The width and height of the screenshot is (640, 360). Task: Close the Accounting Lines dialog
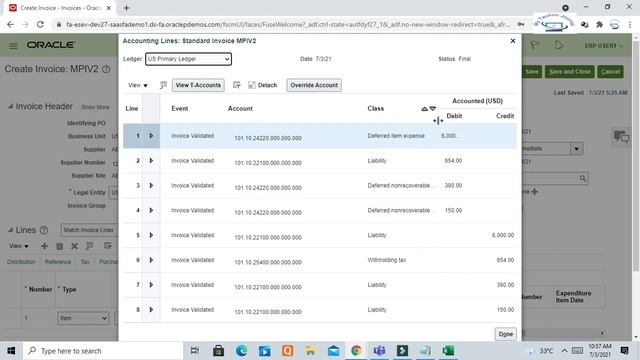(513, 41)
